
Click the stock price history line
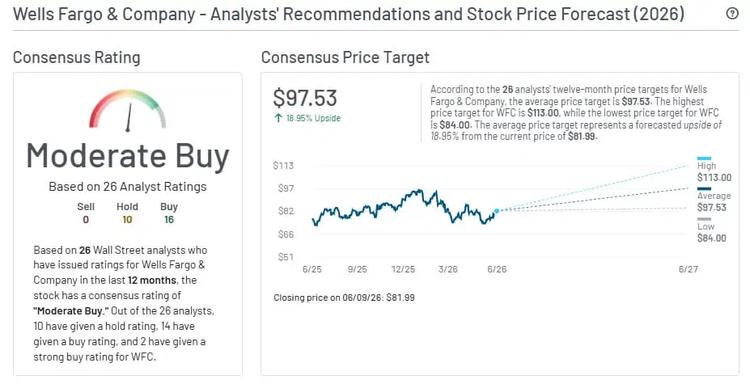point(404,207)
